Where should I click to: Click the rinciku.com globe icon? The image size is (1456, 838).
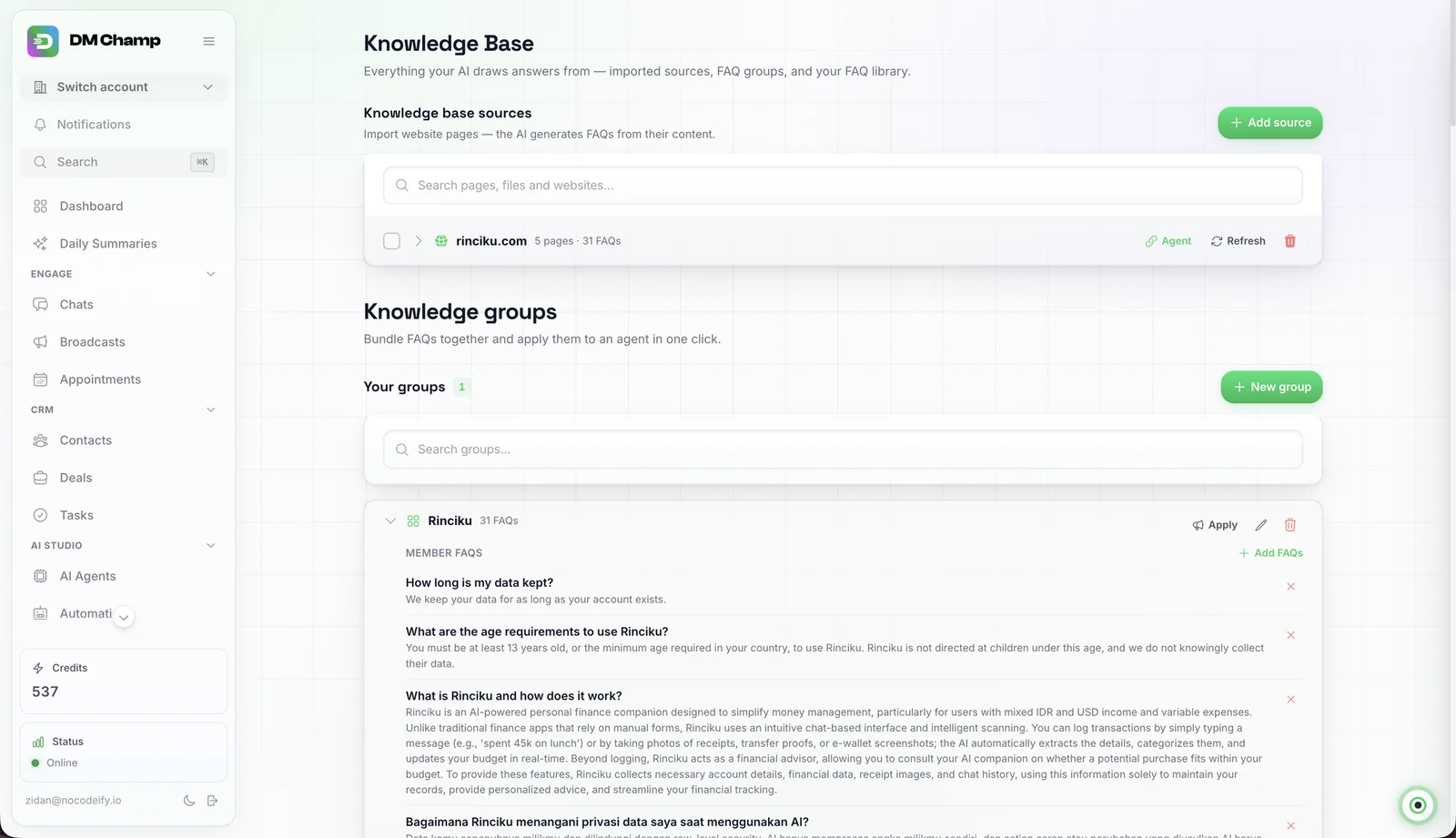pos(441,241)
